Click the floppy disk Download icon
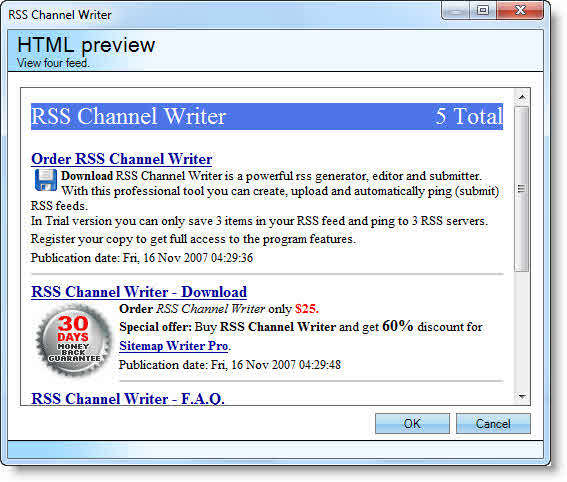The image size is (567, 482). coord(46,180)
